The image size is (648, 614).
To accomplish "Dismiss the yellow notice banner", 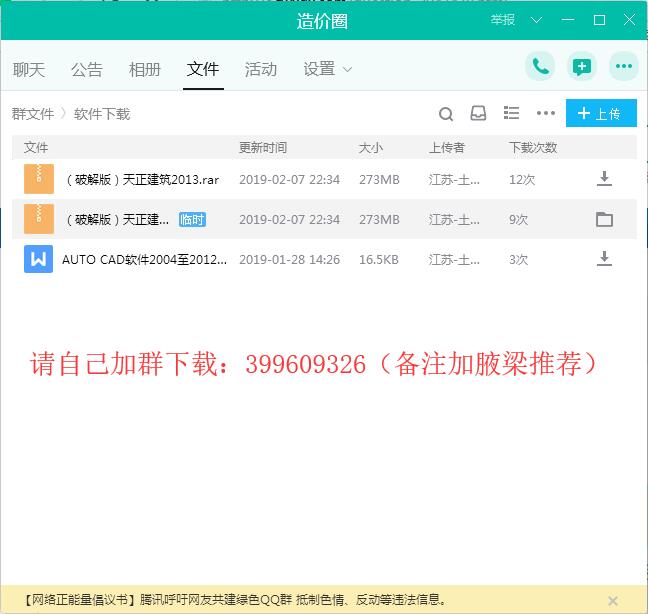I will pos(613,601).
